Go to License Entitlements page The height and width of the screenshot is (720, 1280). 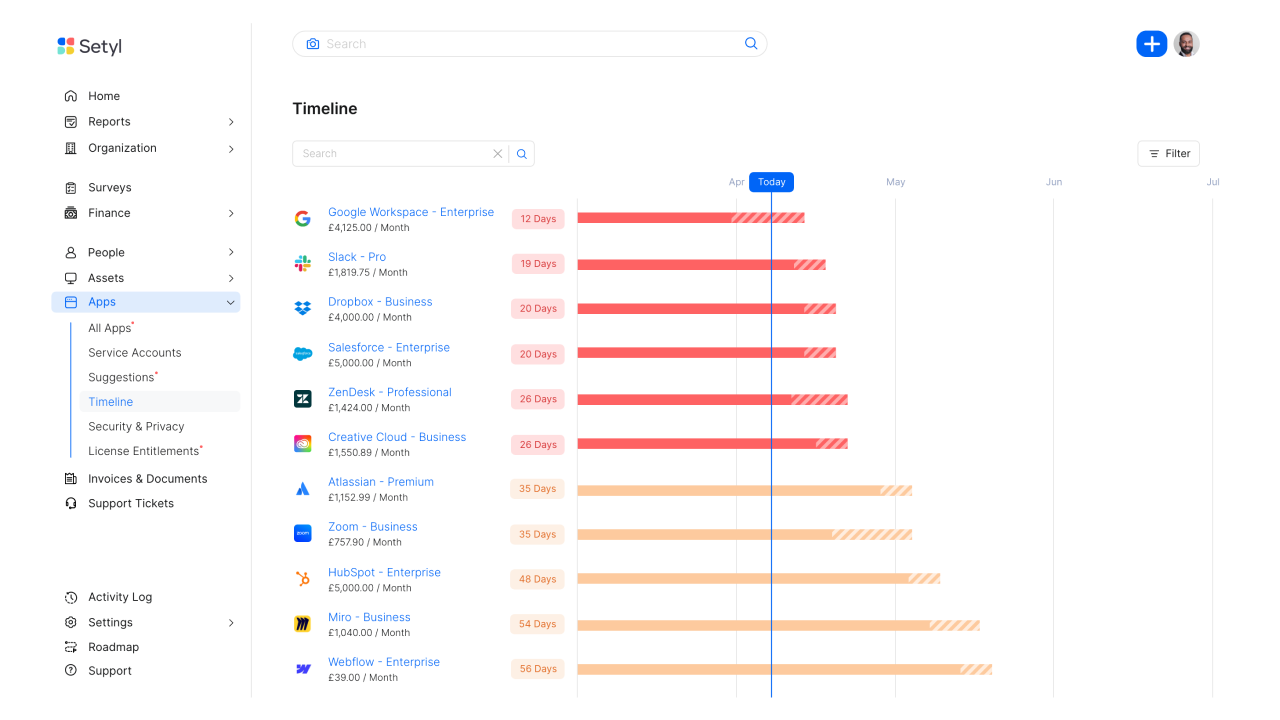pos(144,451)
